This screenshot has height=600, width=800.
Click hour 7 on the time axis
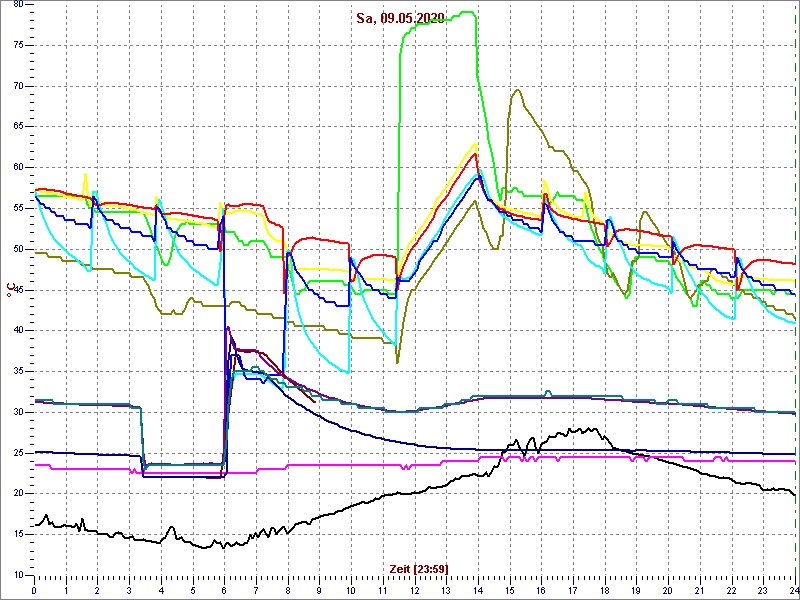pos(256,589)
